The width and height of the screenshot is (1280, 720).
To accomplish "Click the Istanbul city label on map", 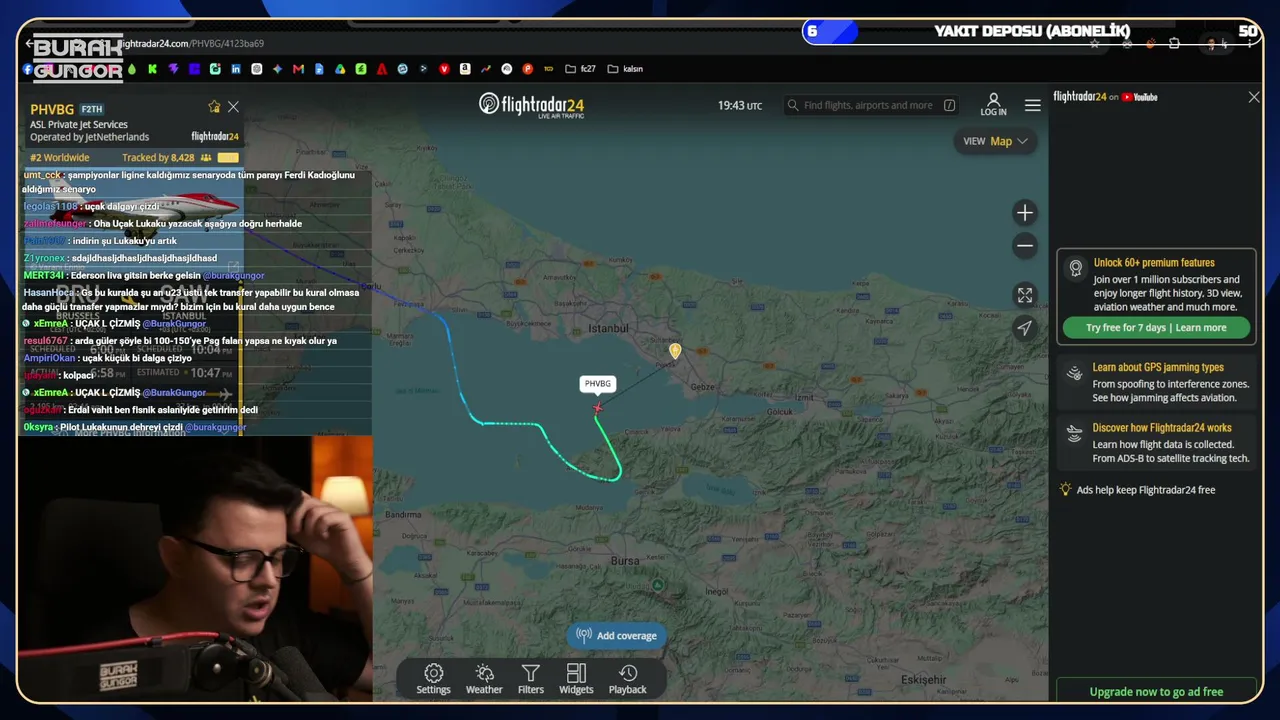I will coord(608,328).
